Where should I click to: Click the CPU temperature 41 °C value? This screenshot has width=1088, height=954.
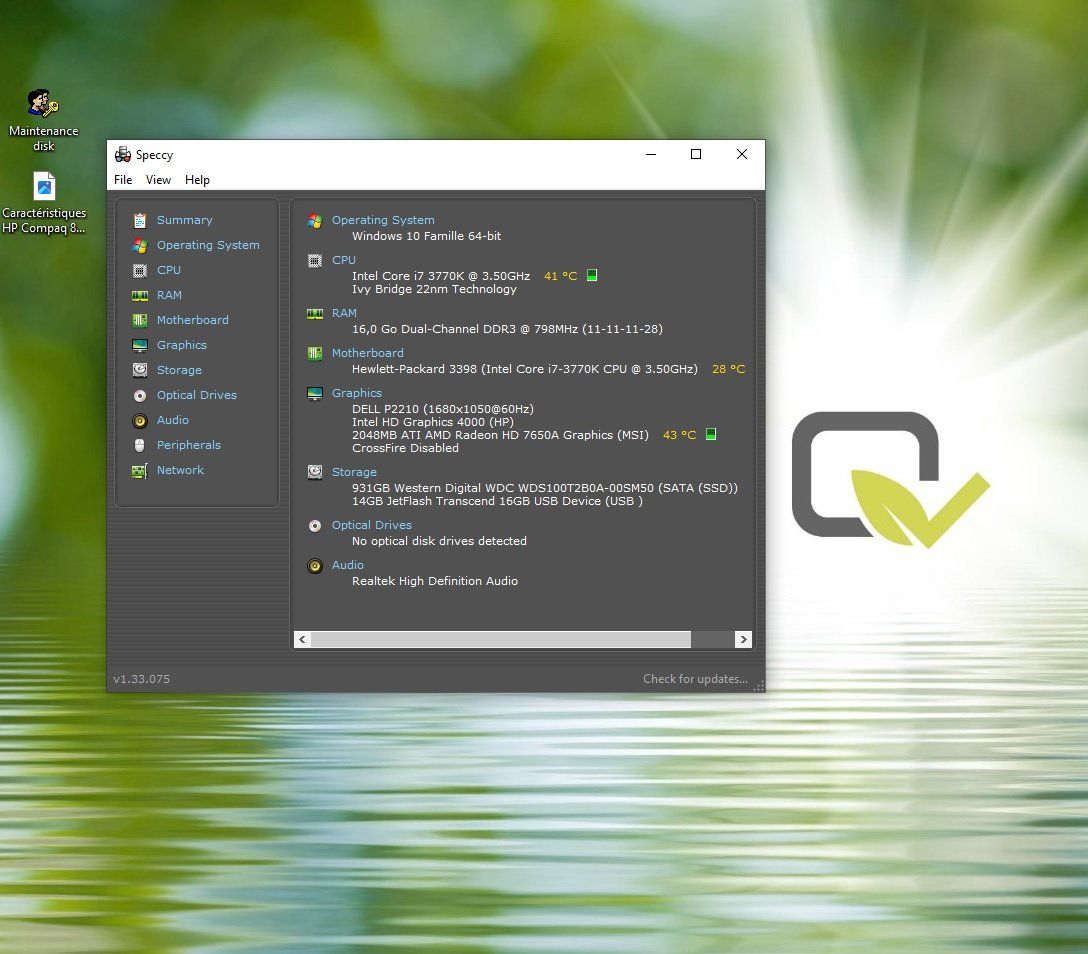tap(561, 275)
